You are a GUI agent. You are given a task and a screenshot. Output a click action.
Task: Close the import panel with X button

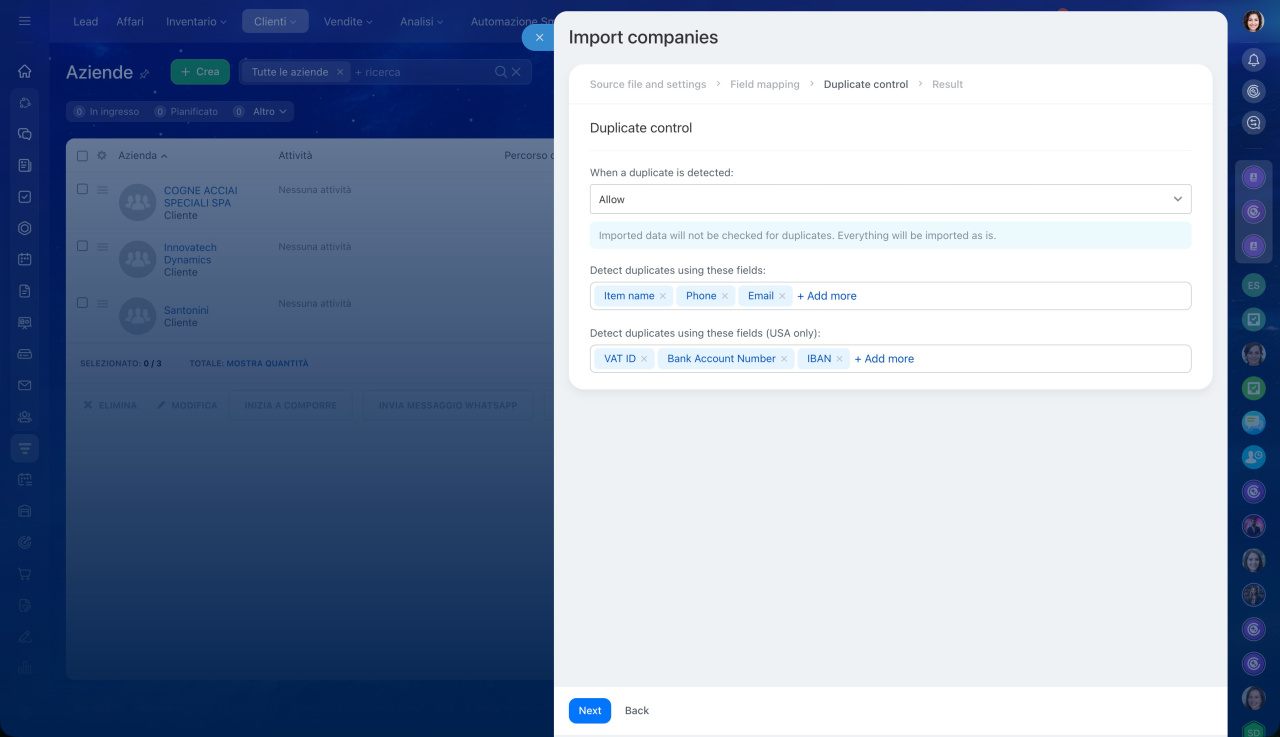pos(539,37)
